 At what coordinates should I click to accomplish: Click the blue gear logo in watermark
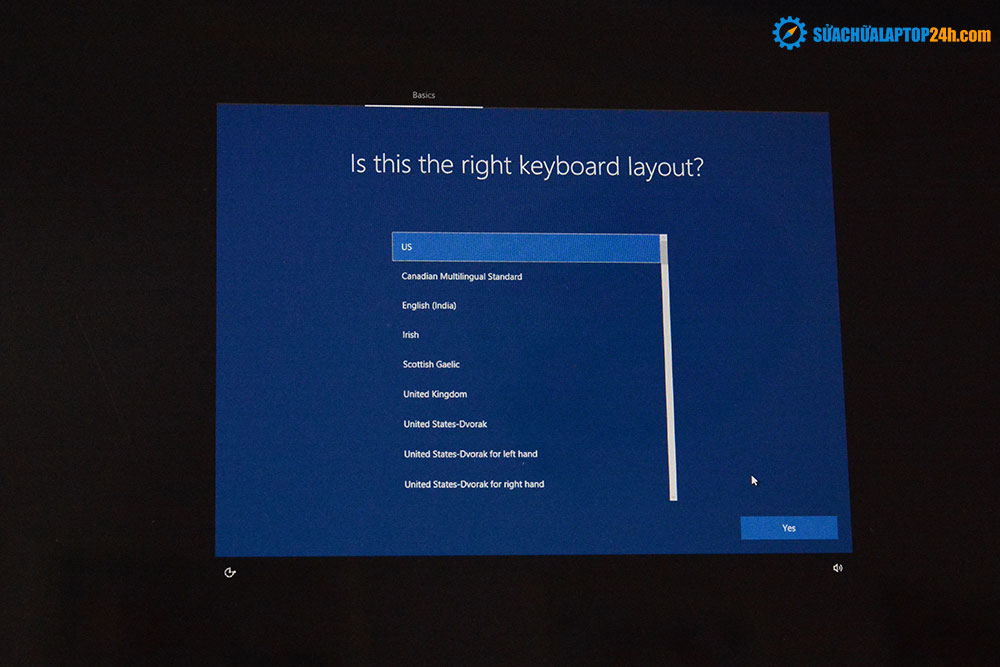pyautogui.click(x=789, y=33)
